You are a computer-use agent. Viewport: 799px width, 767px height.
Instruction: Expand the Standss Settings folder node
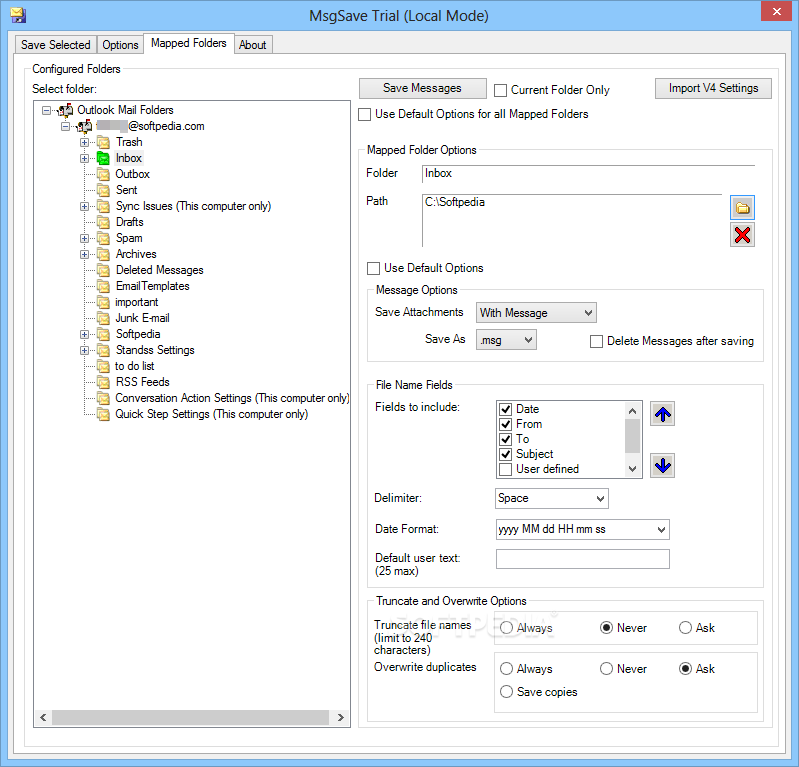(x=85, y=350)
